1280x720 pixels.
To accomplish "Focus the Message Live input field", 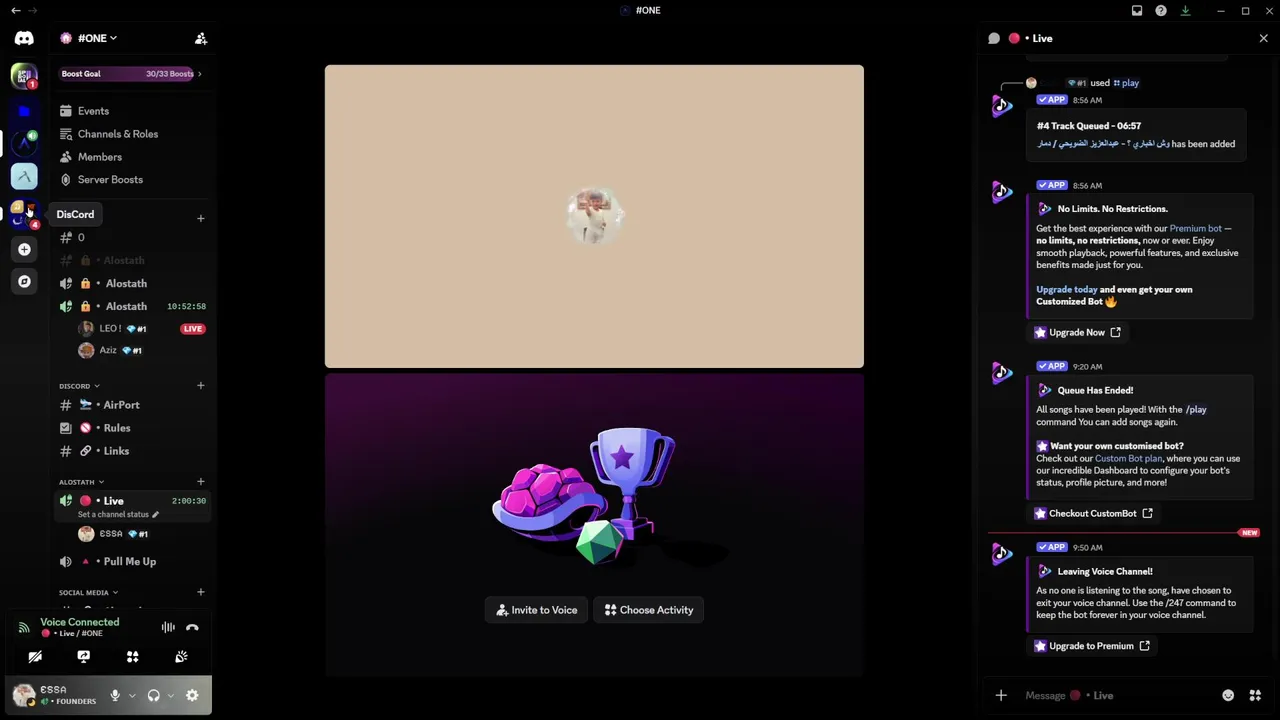I will tap(1115, 696).
